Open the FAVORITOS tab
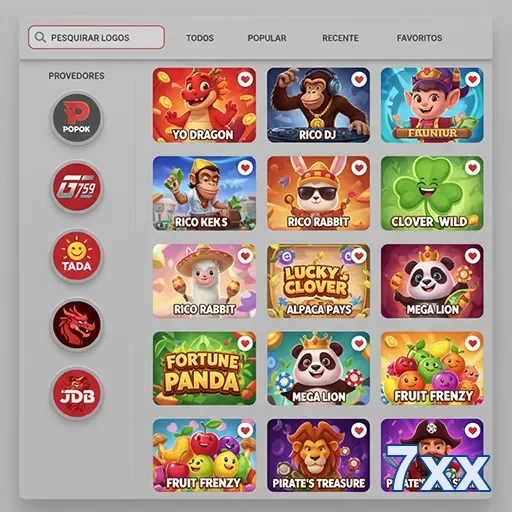Viewport: 512px width, 512px height. (419, 38)
